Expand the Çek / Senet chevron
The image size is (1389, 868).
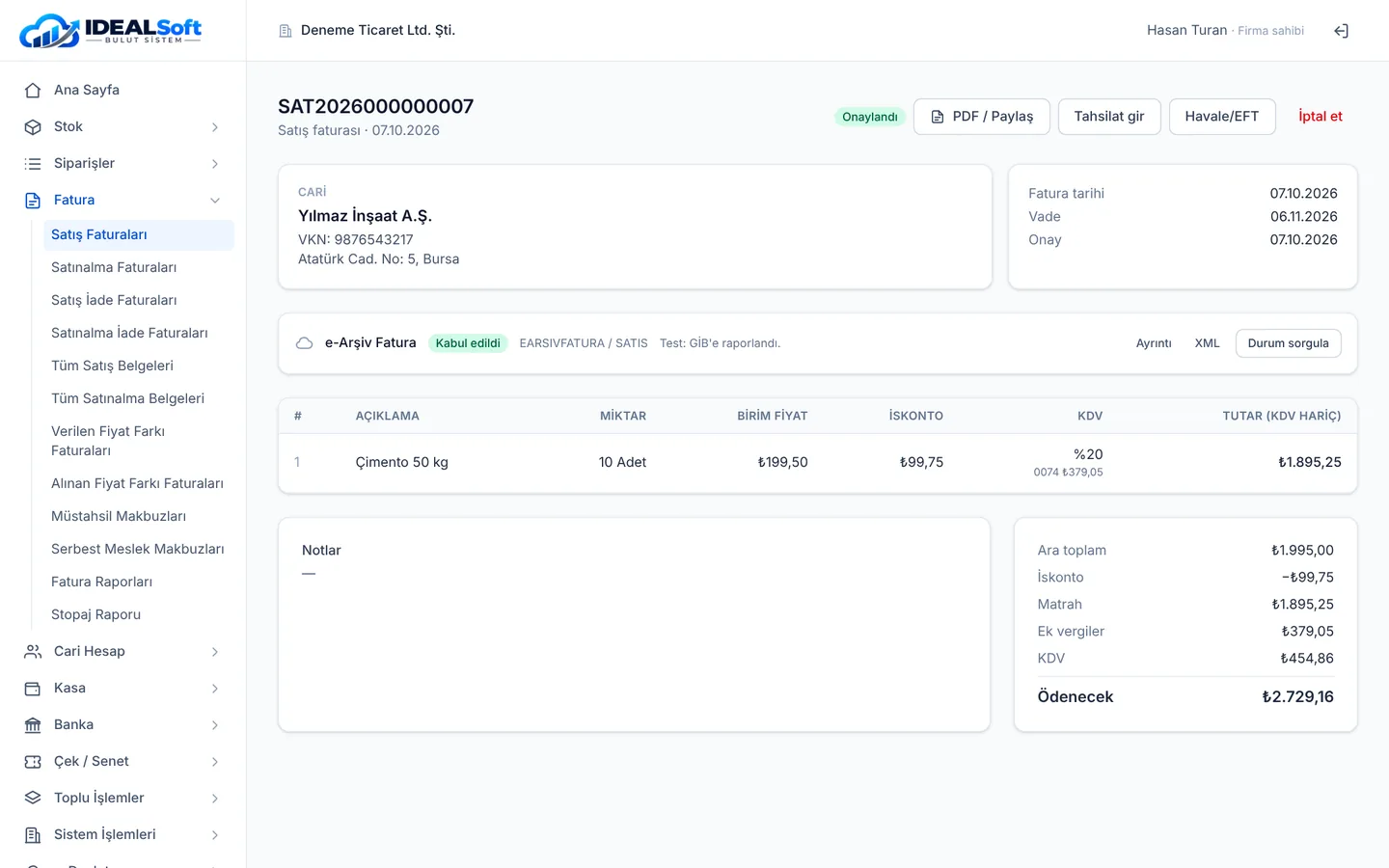(x=215, y=761)
